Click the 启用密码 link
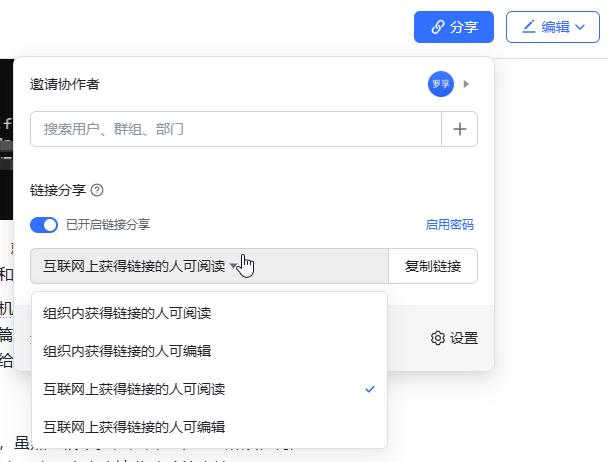The image size is (608, 462). click(x=449, y=225)
